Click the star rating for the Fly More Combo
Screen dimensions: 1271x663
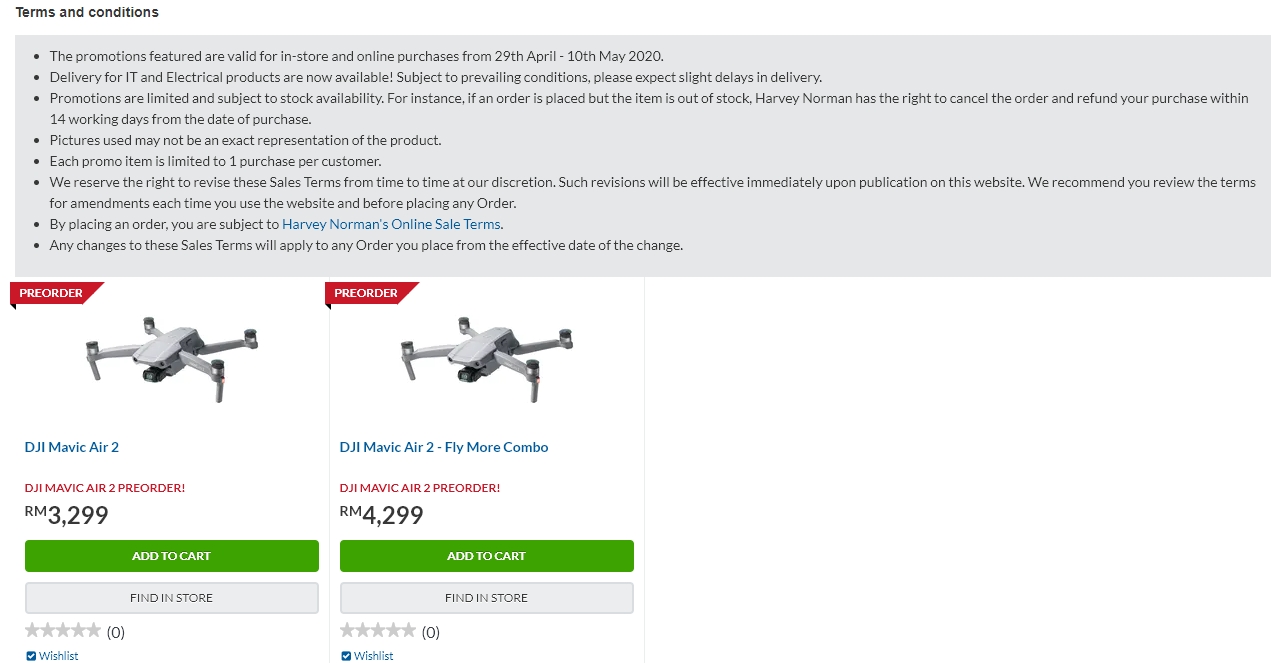pos(378,631)
